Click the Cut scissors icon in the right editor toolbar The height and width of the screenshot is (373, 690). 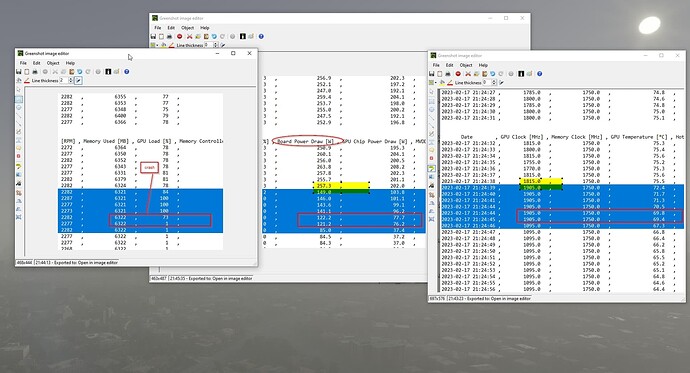click(468, 74)
